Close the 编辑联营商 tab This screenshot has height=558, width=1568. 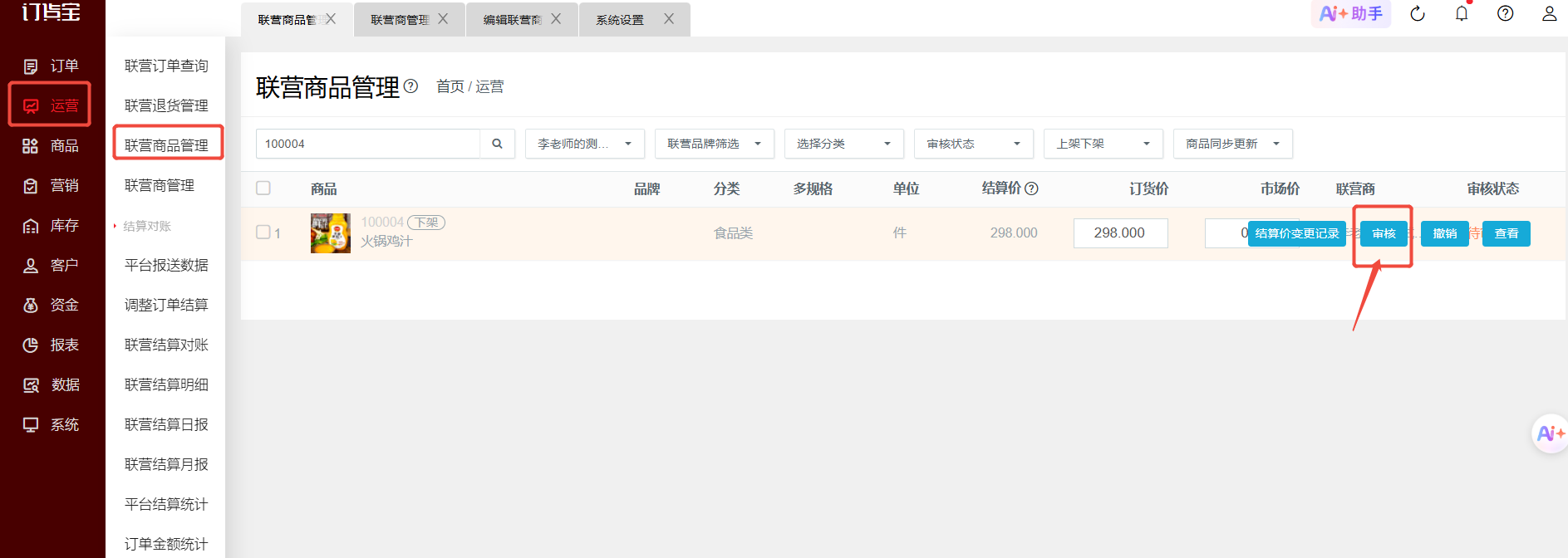click(x=556, y=19)
